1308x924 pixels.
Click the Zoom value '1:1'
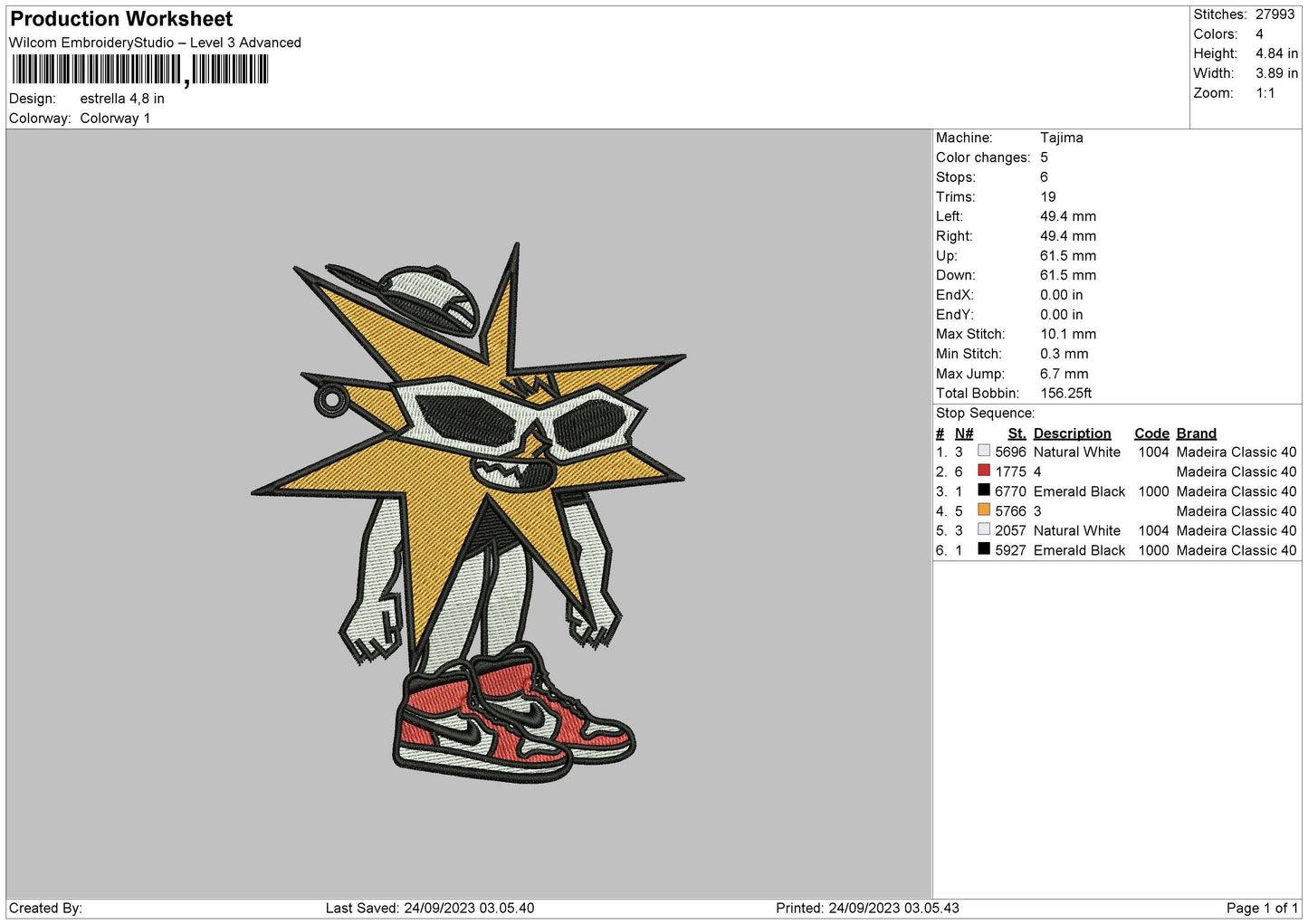click(1265, 93)
